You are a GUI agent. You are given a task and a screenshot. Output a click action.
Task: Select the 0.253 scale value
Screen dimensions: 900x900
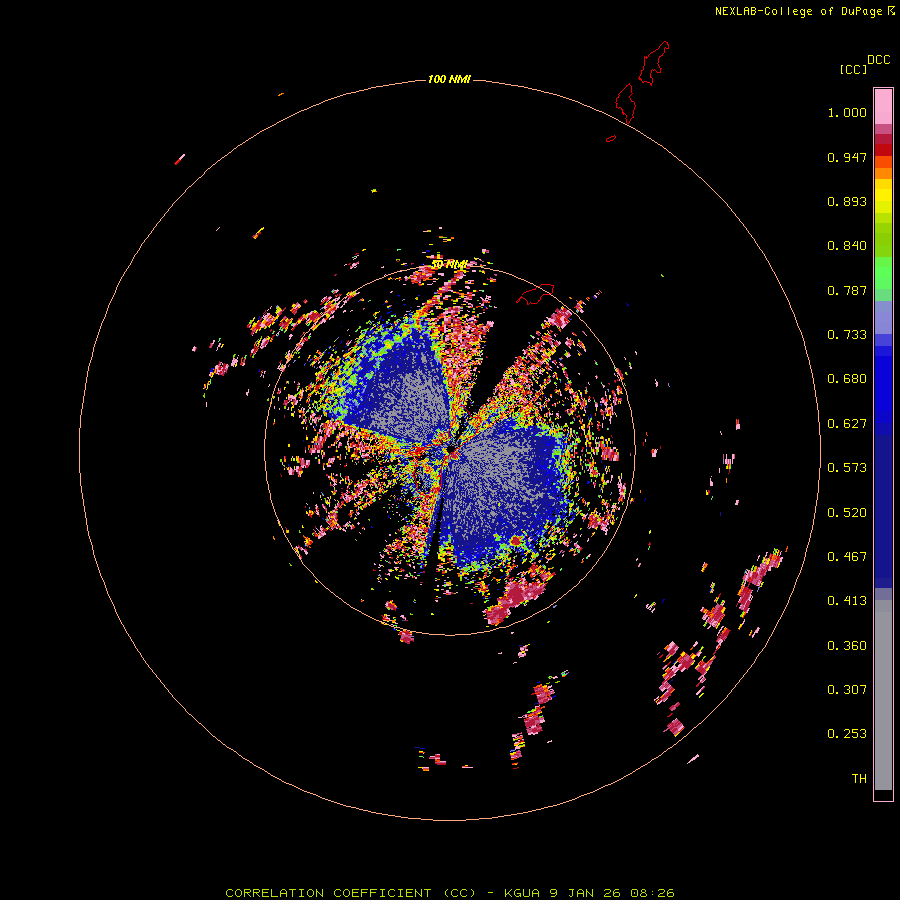pyautogui.click(x=847, y=734)
